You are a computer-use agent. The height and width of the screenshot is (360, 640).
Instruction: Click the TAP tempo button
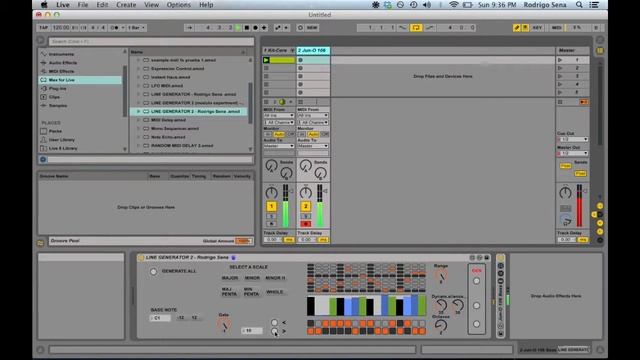tap(43, 28)
